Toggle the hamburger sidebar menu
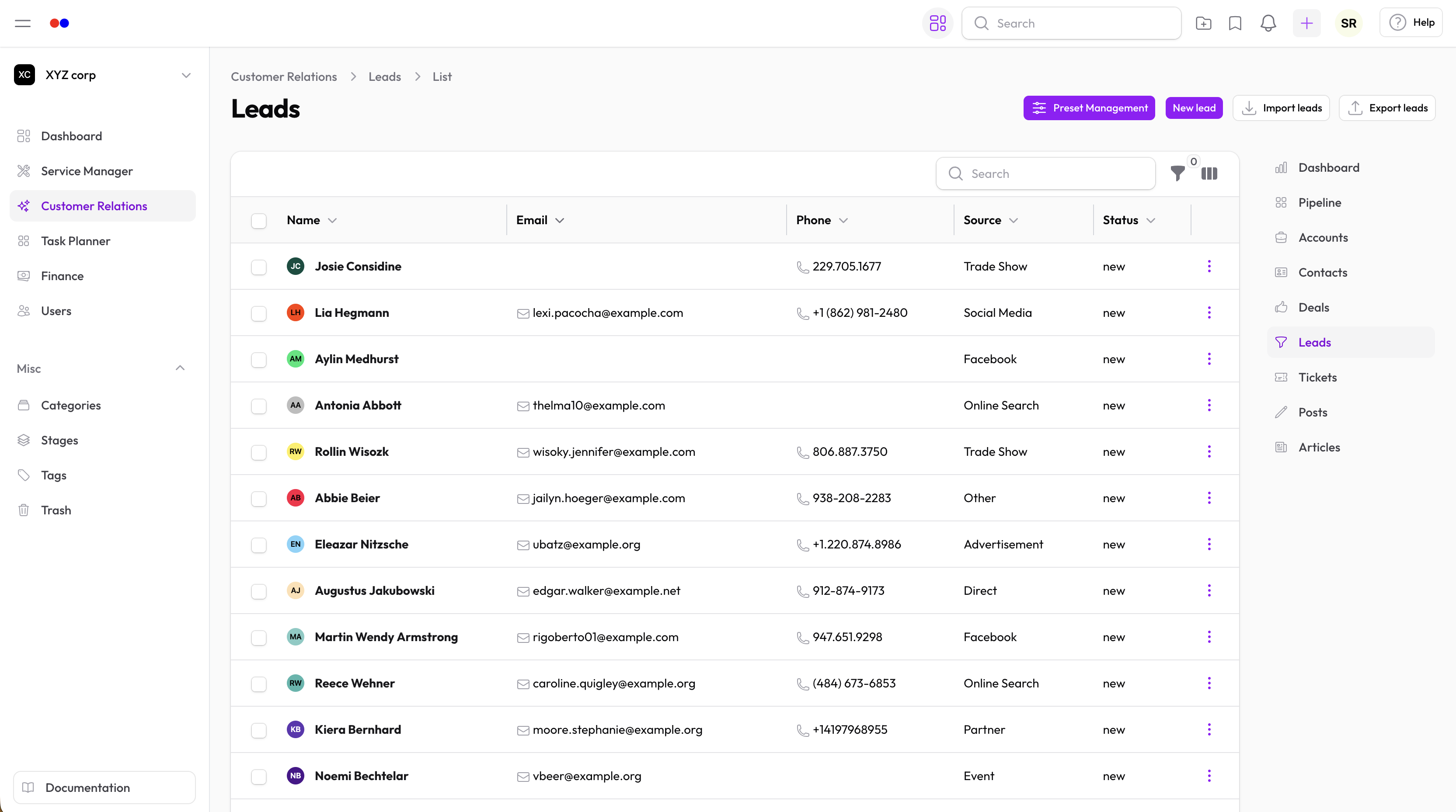This screenshot has width=1456, height=812. coord(23,23)
